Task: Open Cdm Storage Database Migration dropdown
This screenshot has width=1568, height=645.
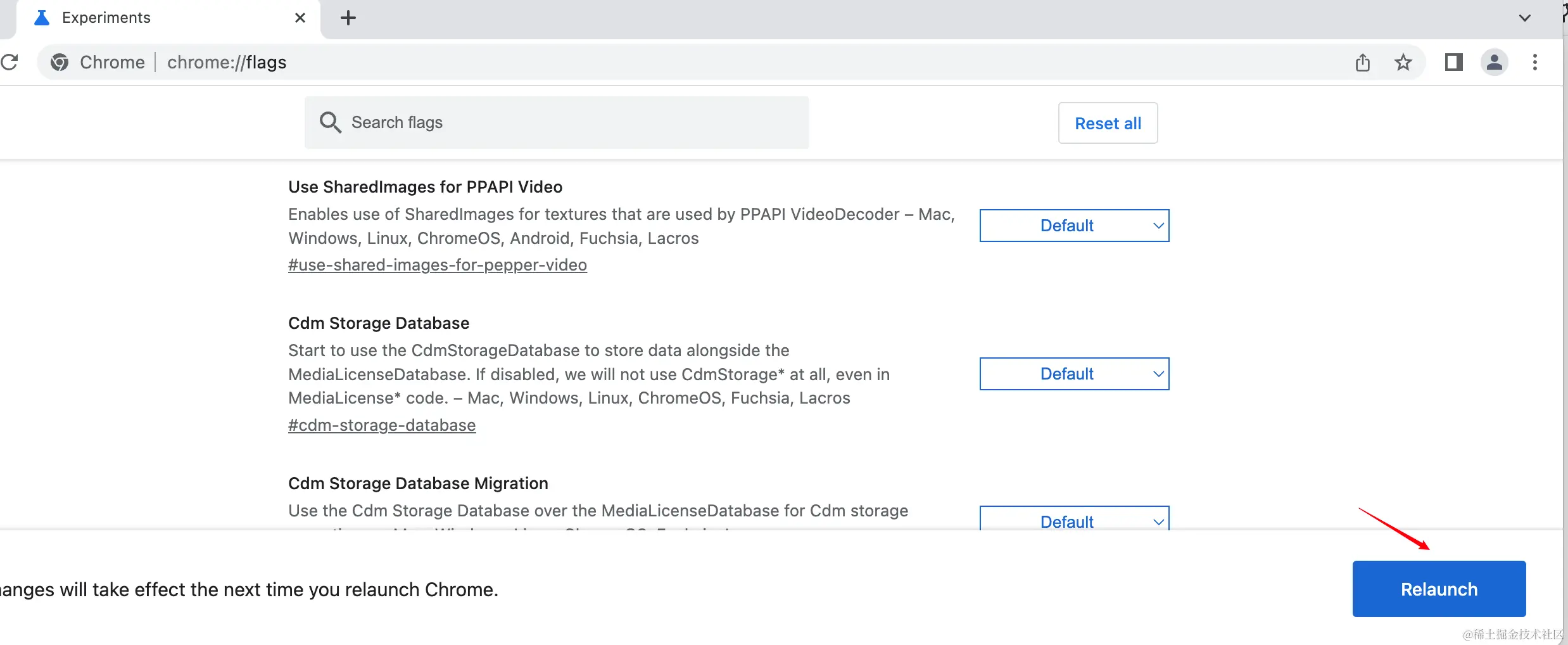Action: [1074, 520]
